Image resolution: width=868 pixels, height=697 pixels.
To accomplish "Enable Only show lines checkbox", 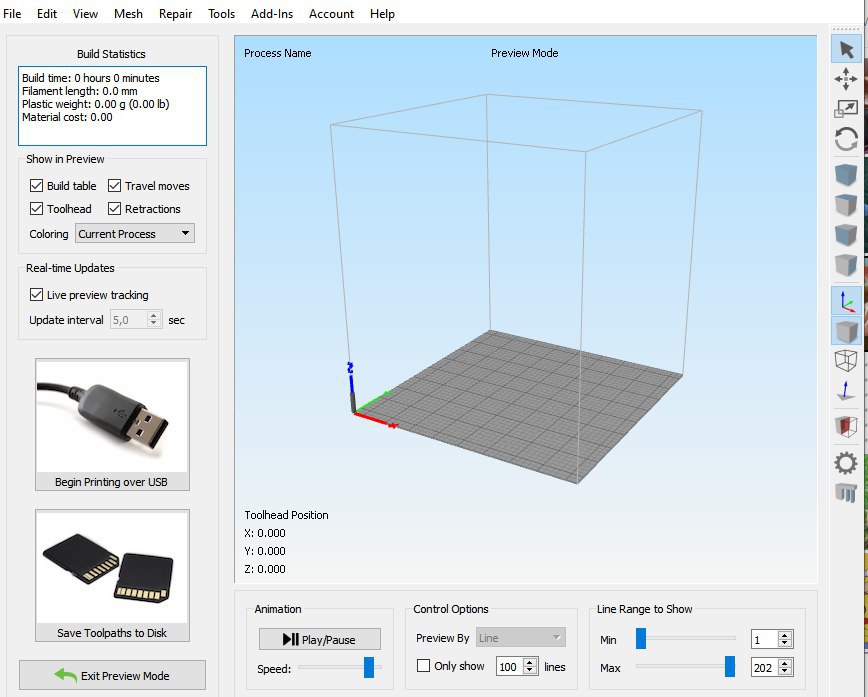I will tap(423, 665).
